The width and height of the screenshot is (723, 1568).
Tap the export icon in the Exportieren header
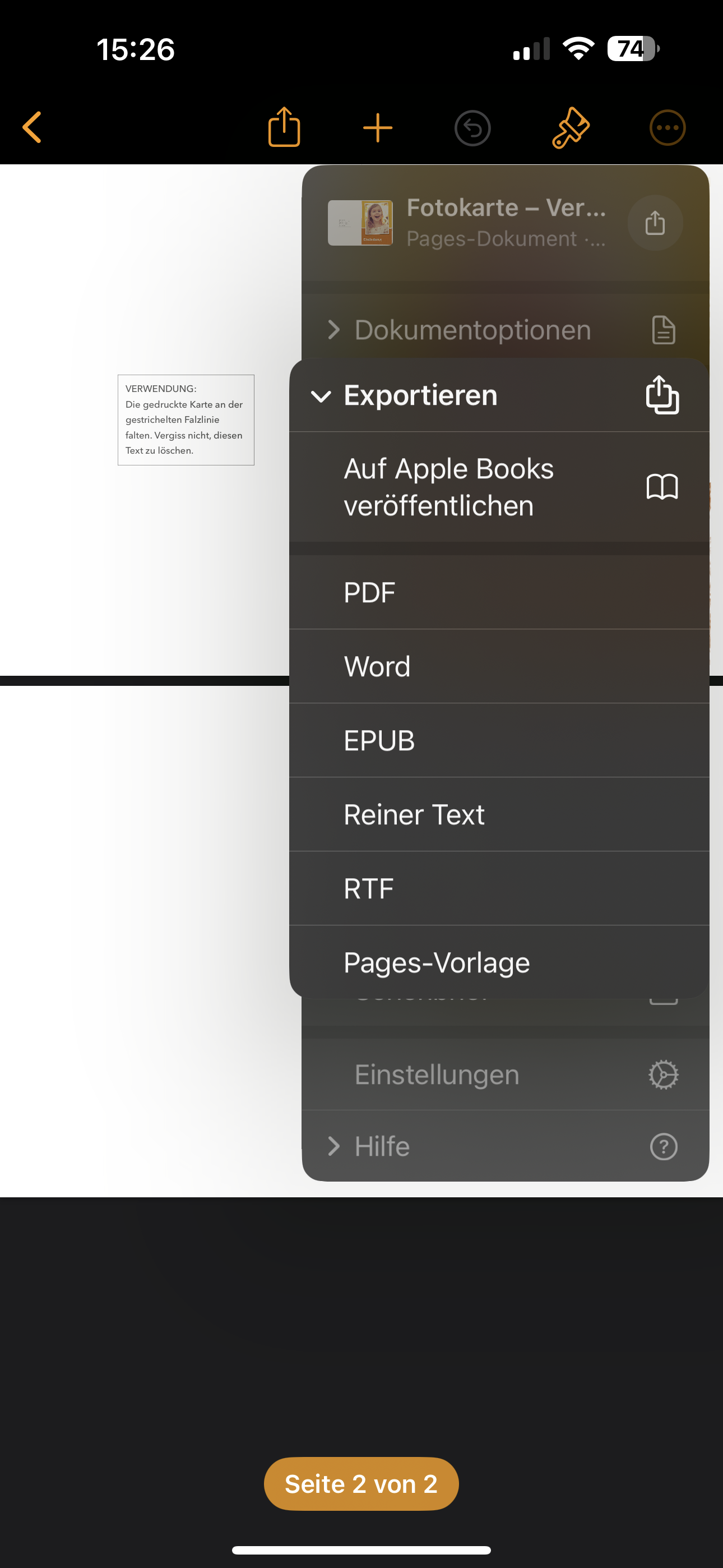coord(662,395)
